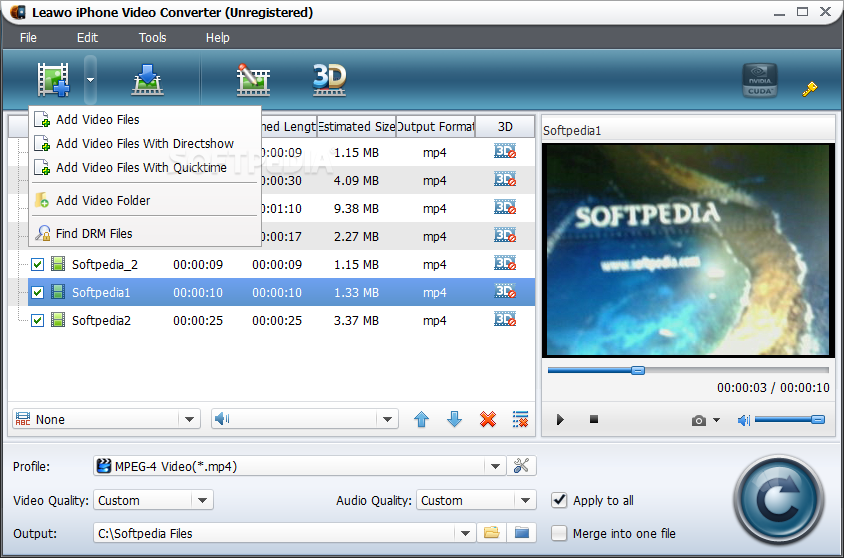844x558 pixels.
Task: Take a snapshot with camera icon
Action: [699, 420]
